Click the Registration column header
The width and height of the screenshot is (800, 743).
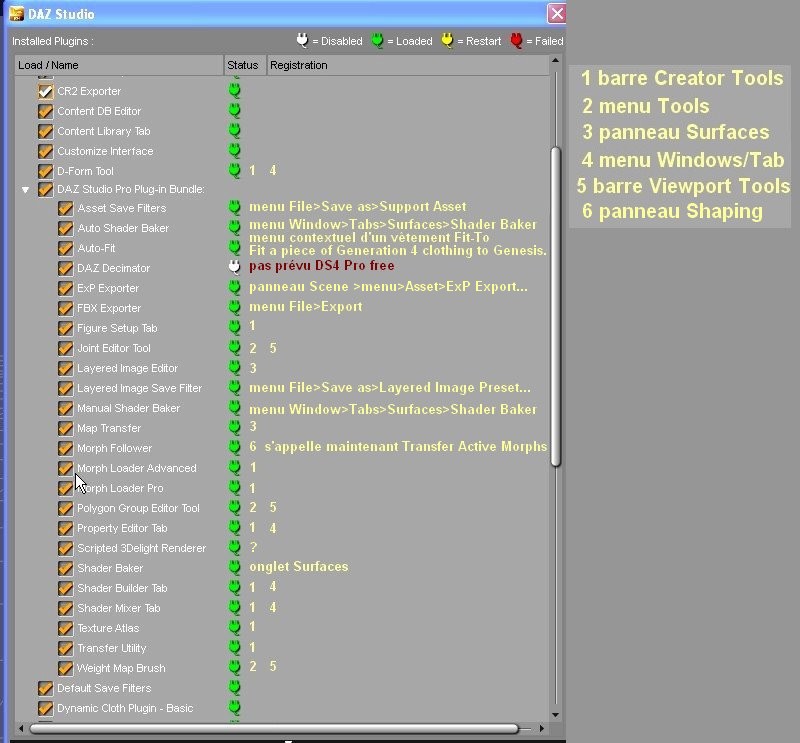tap(408, 65)
